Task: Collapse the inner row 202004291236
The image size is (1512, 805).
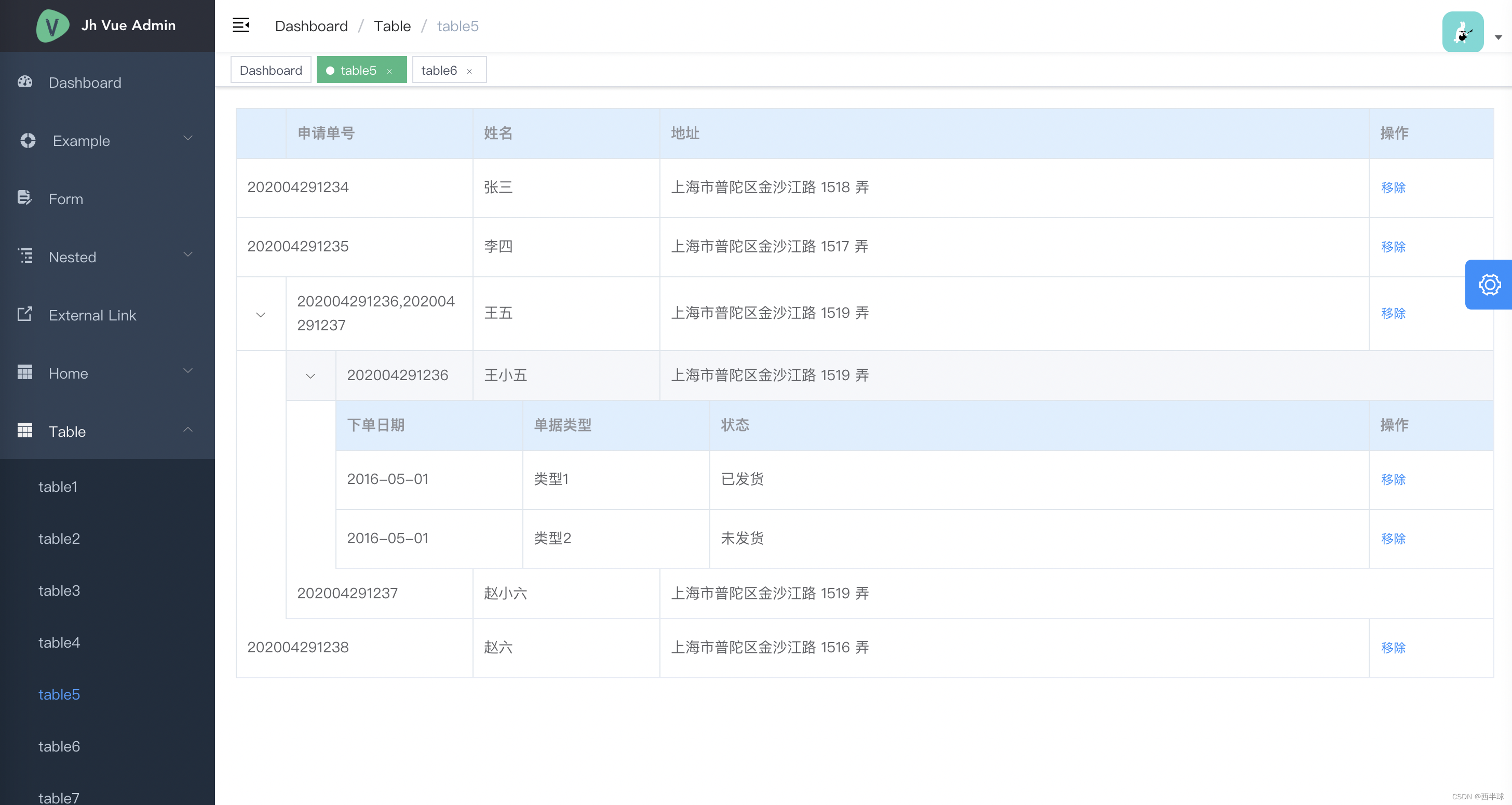Action: pos(310,375)
